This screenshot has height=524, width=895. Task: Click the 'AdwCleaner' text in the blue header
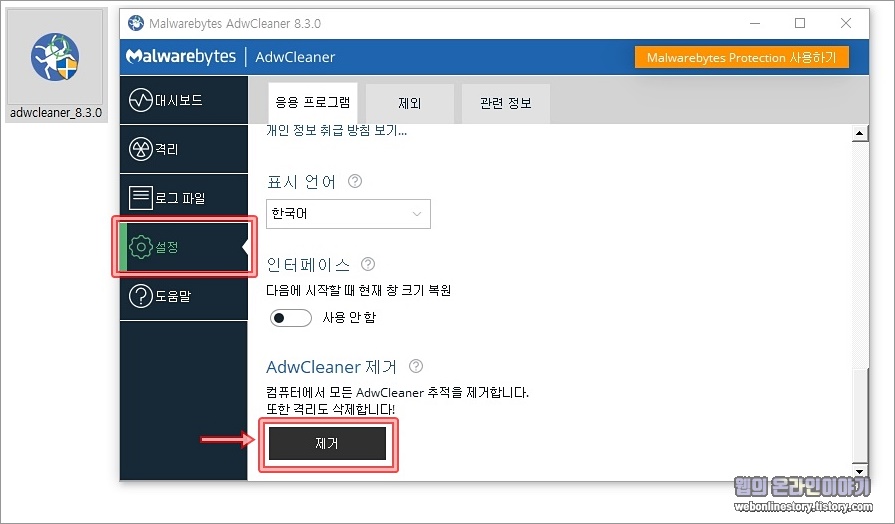295,57
